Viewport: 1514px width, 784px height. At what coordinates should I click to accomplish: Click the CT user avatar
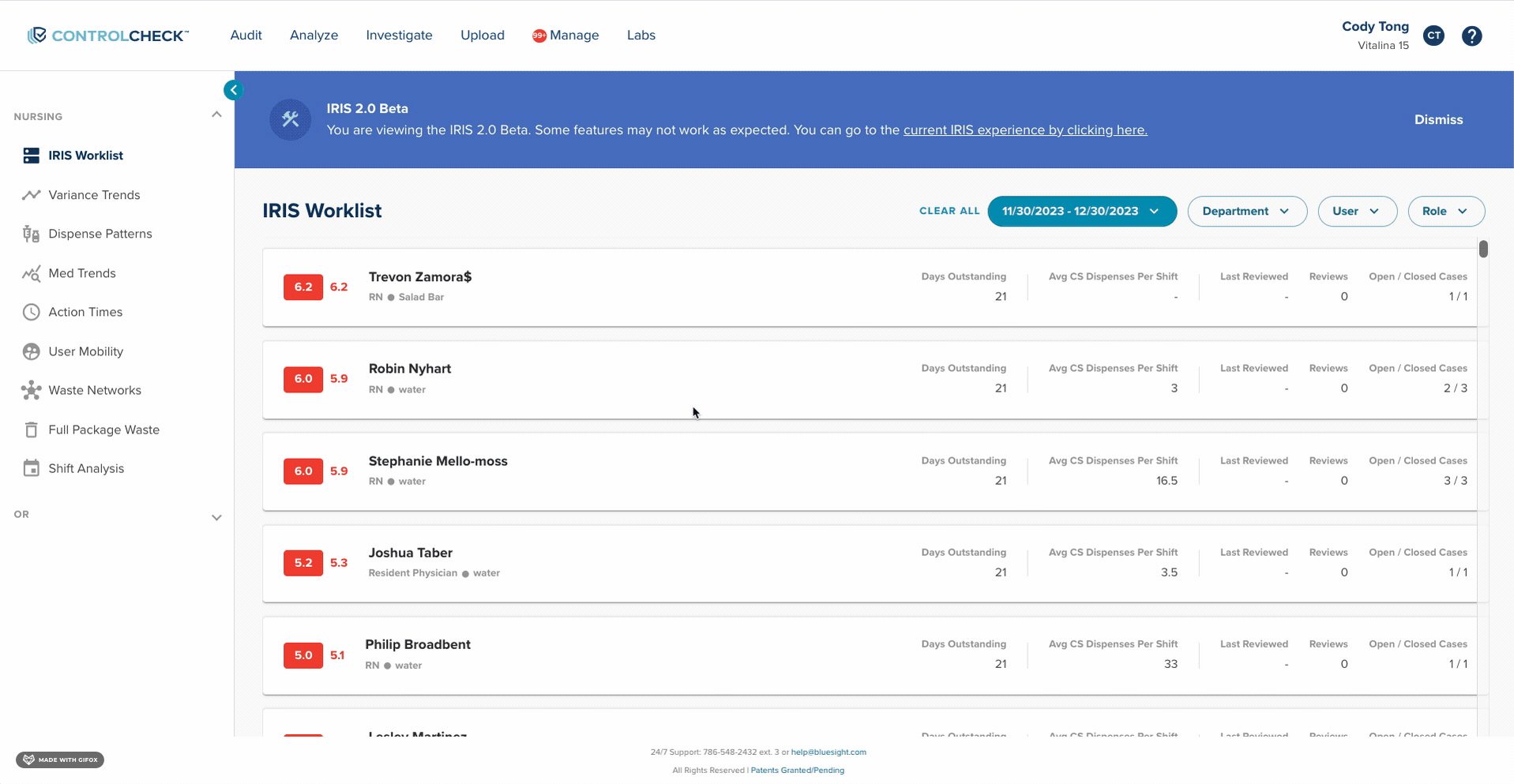point(1434,36)
